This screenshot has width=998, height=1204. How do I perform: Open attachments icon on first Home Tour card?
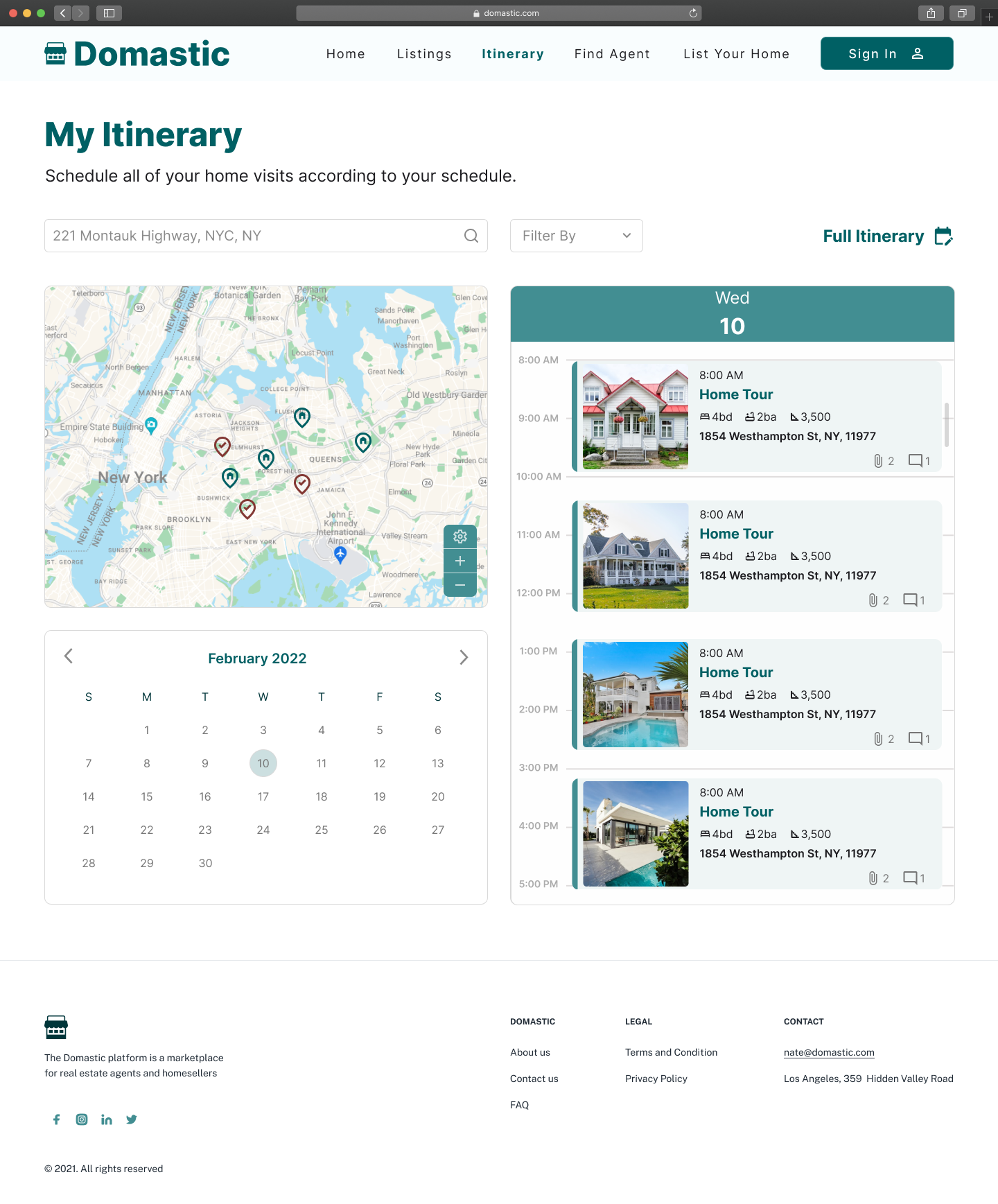pos(878,461)
